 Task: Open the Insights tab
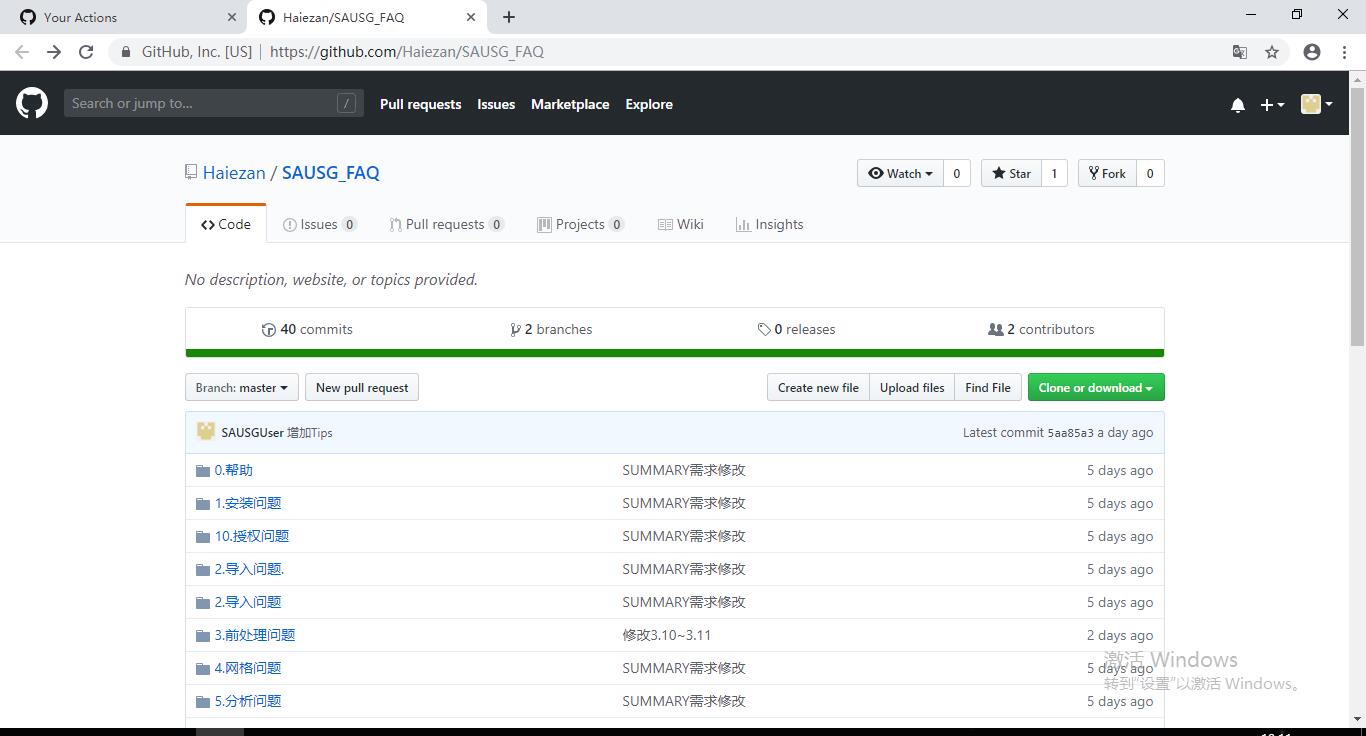coord(769,224)
